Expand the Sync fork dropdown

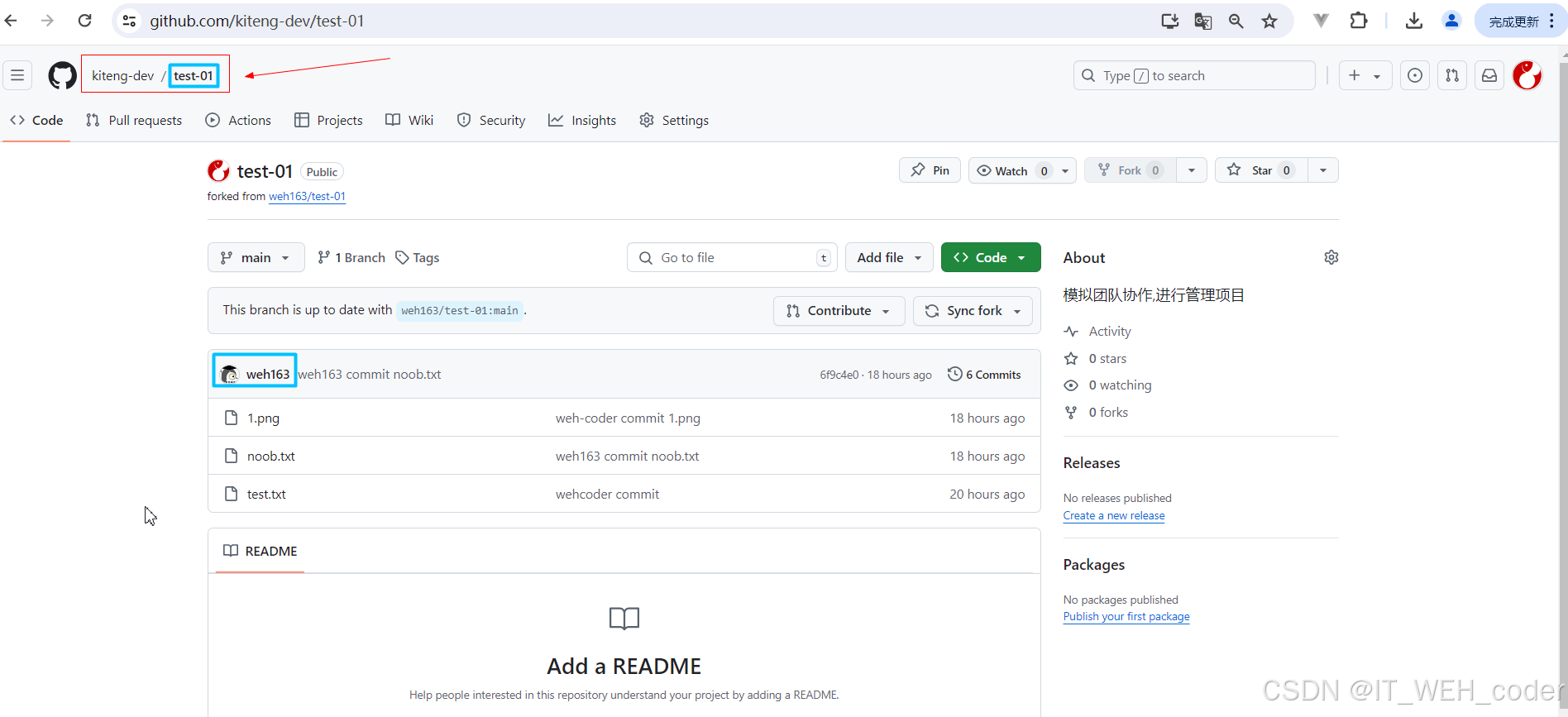coord(973,310)
